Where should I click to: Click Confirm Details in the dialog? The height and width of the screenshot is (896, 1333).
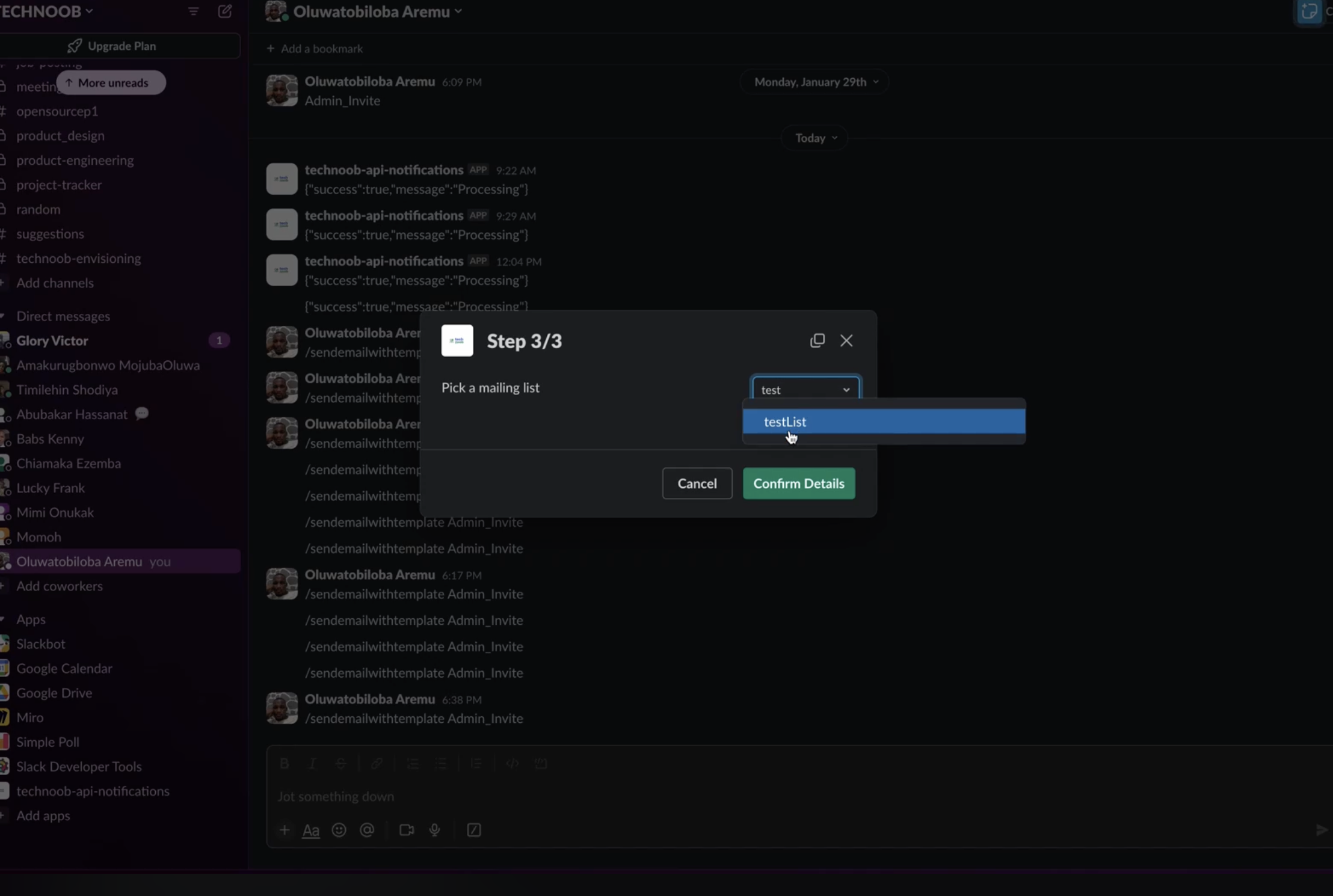(798, 483)
